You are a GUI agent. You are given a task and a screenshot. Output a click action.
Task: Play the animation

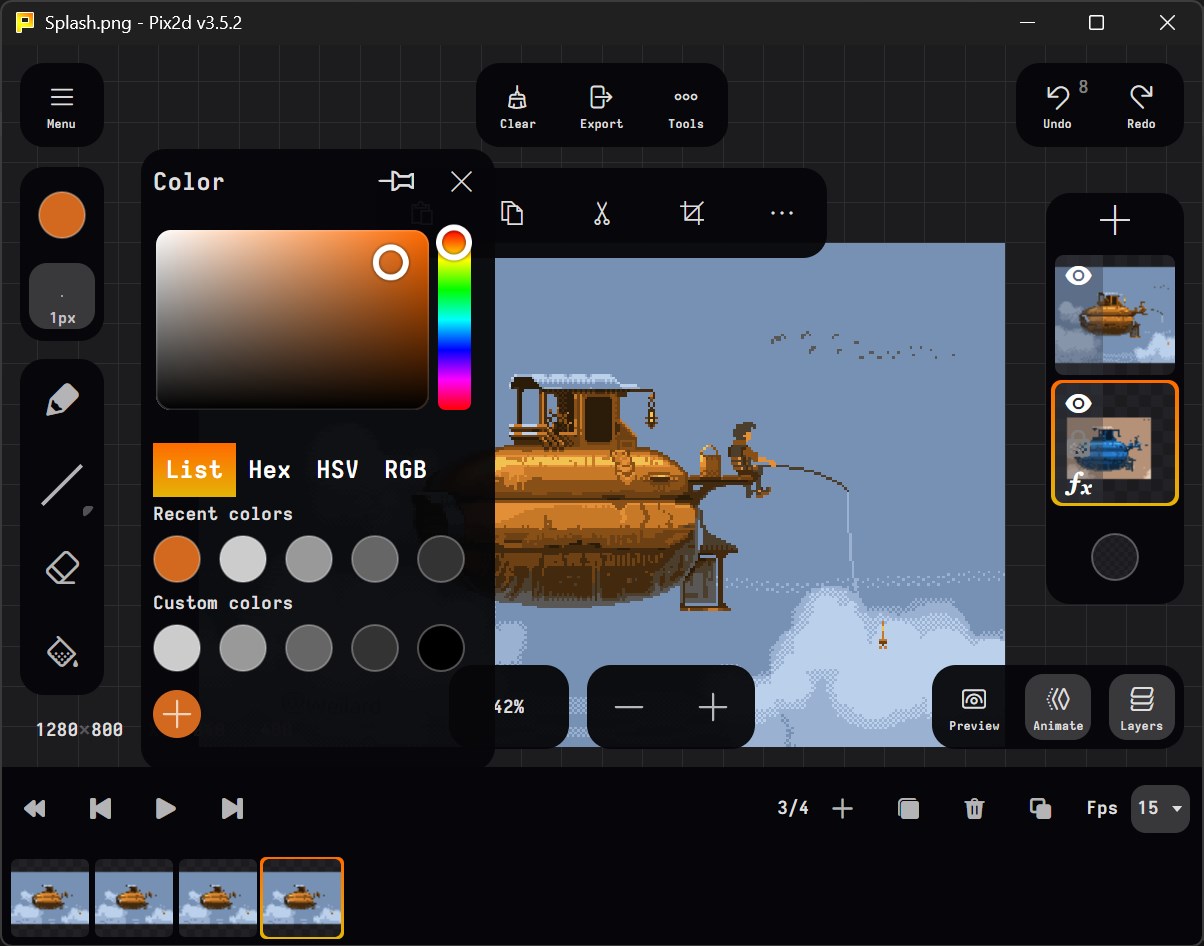pos(167,808)
